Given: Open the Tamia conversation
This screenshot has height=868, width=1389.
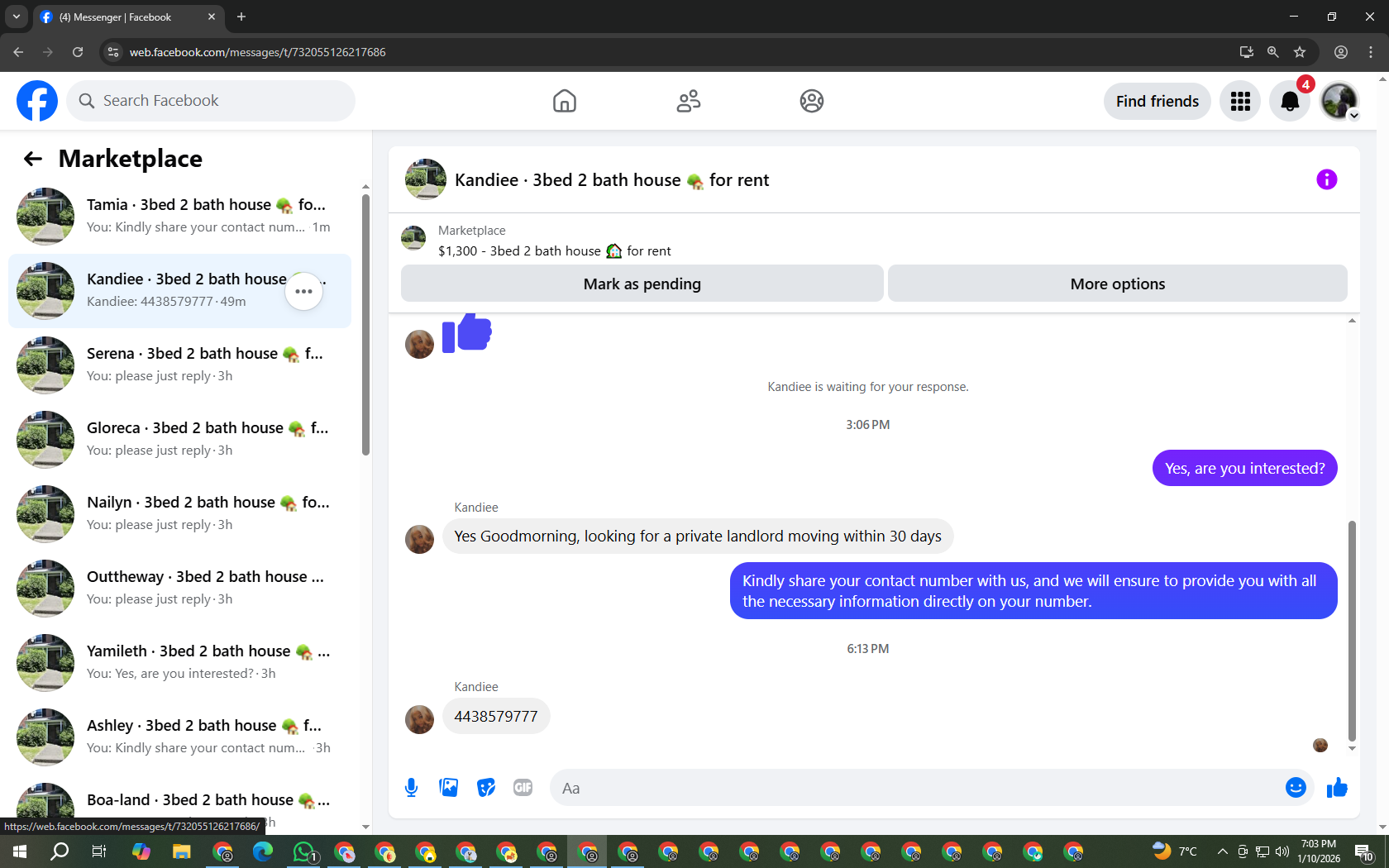Looking at the screenshot, I should (x=179, y=217).
